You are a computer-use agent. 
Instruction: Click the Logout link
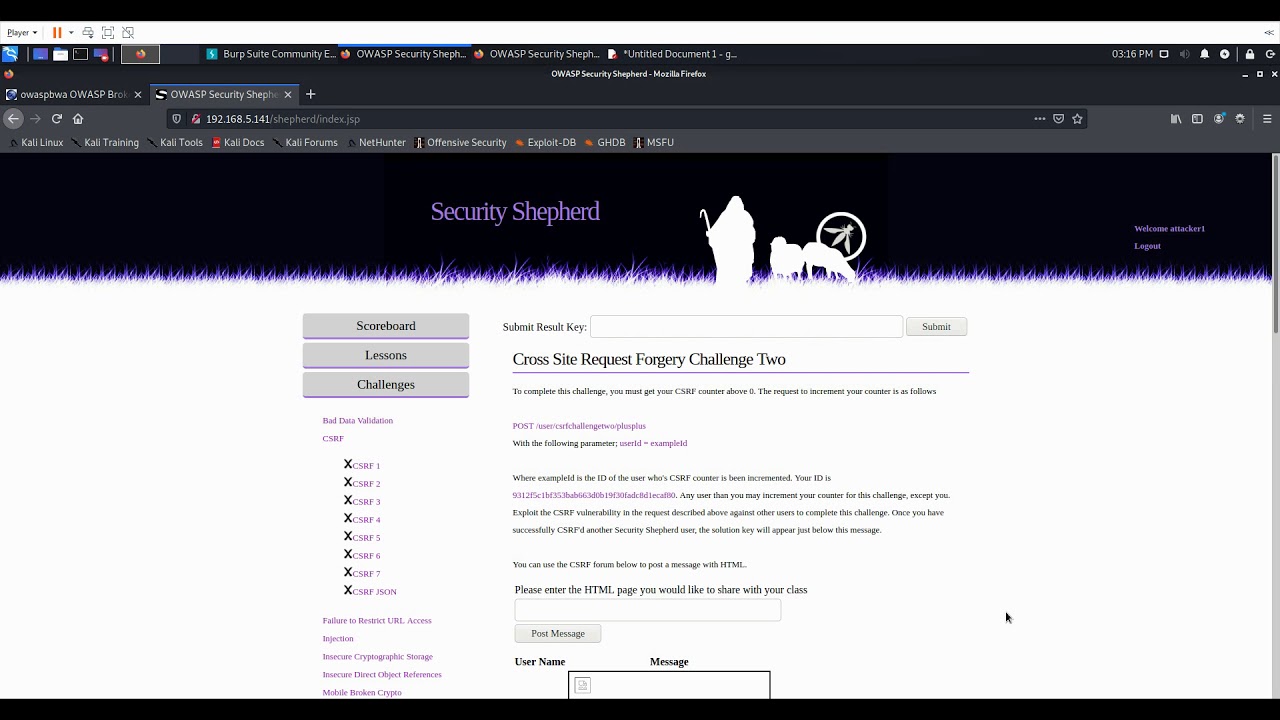tap(1147, 246)
